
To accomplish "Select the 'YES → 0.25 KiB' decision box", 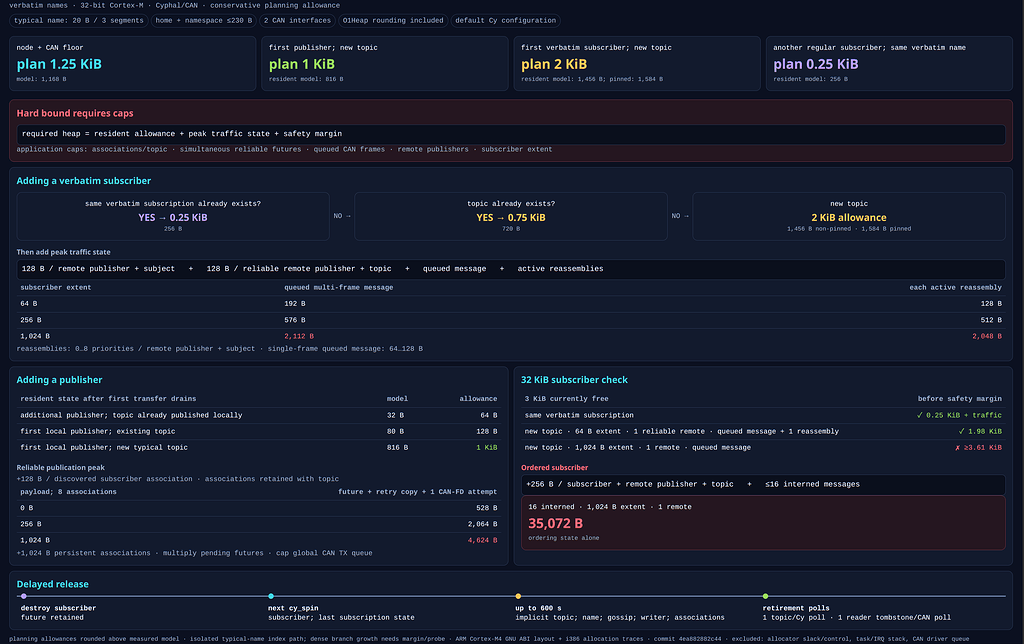I will tap(173, 216).
